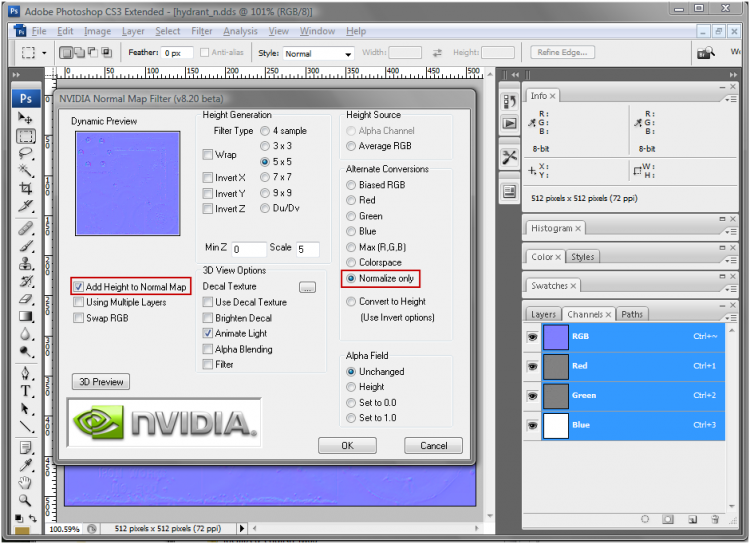Select the Move tool
Screen dimensions: 750x544
(26, 118)
